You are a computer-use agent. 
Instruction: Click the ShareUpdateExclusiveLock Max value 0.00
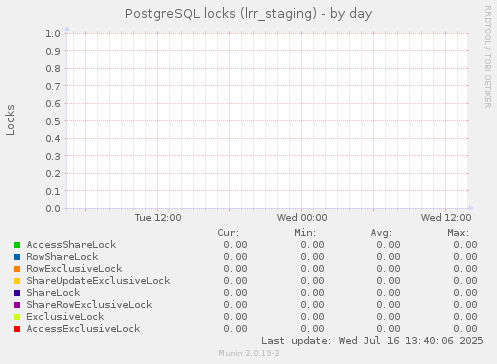465,281
